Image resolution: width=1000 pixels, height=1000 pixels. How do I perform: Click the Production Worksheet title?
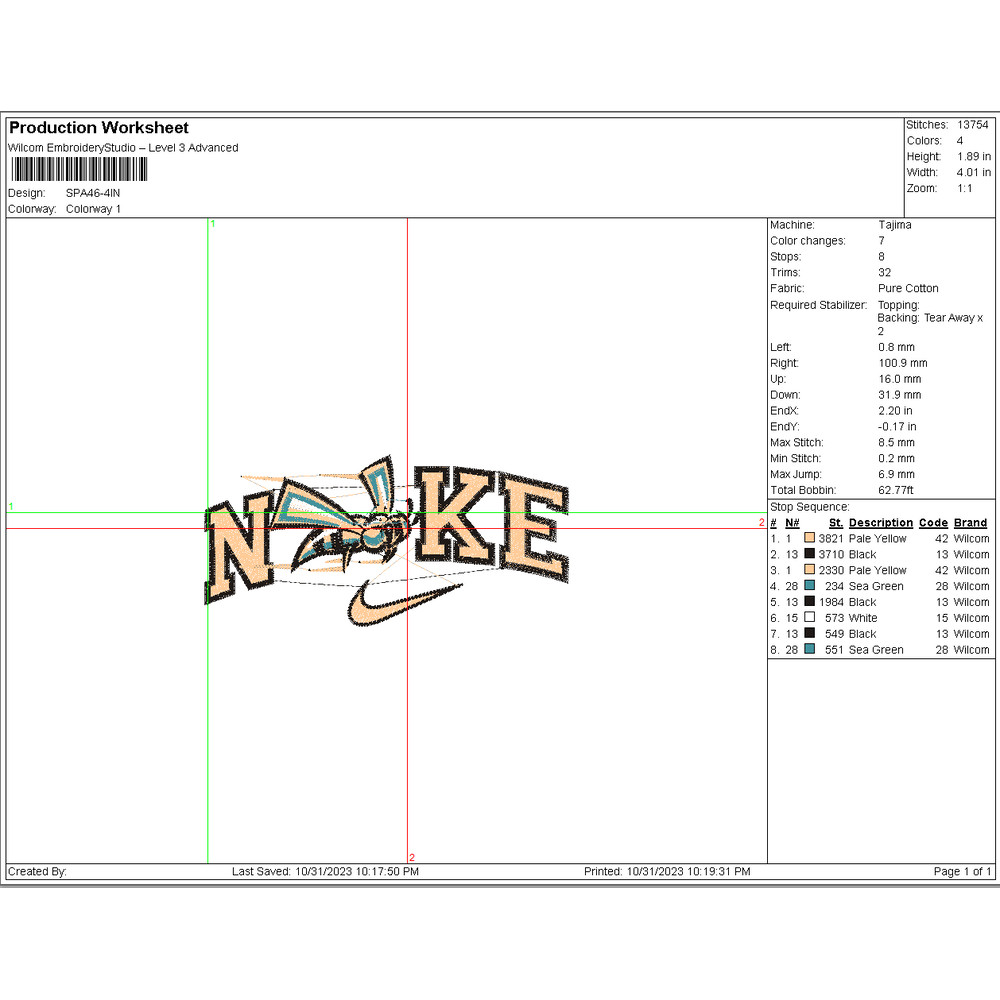(98, 128)
